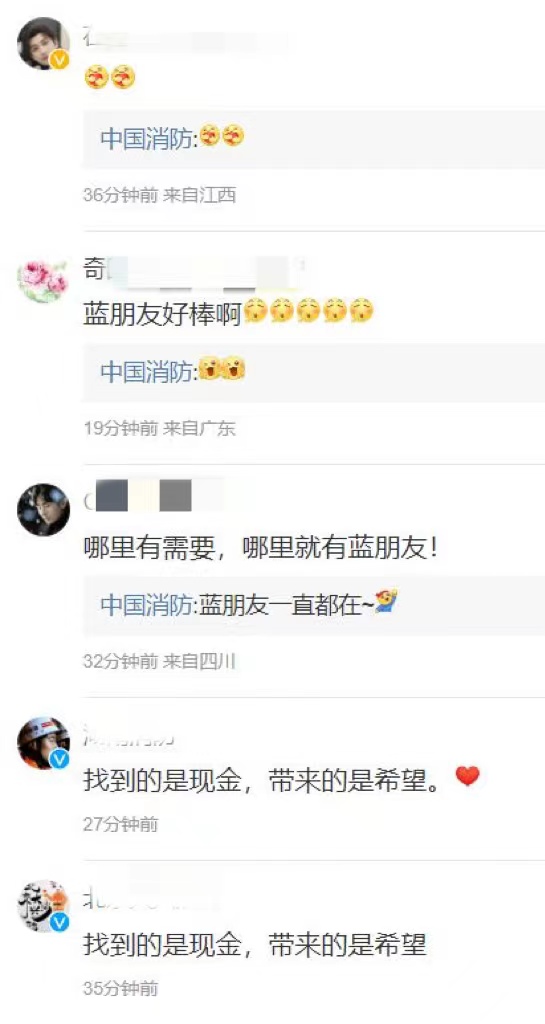545x1024 pixels.
Task: Click the 32分钟前 来自四川 timestamp
Action: 159,662
